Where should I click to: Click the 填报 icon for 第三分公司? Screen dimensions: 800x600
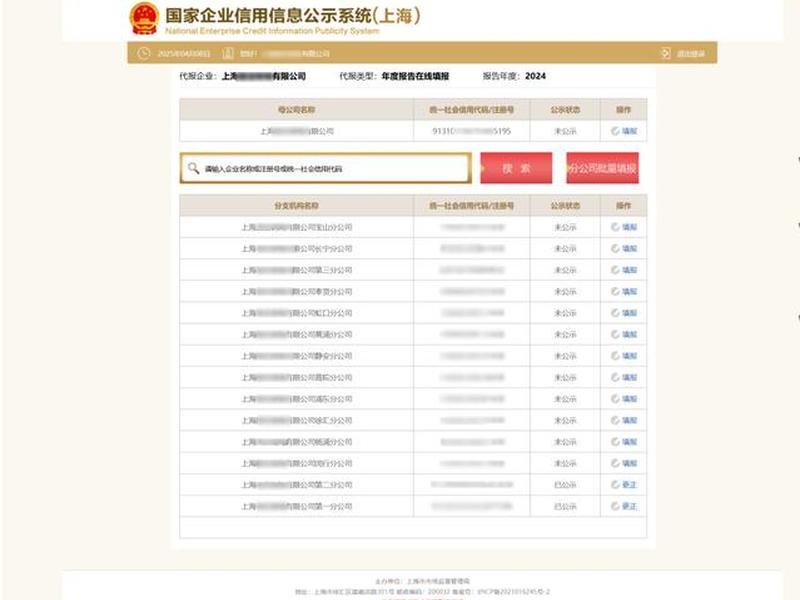click(x=615, y=270)
